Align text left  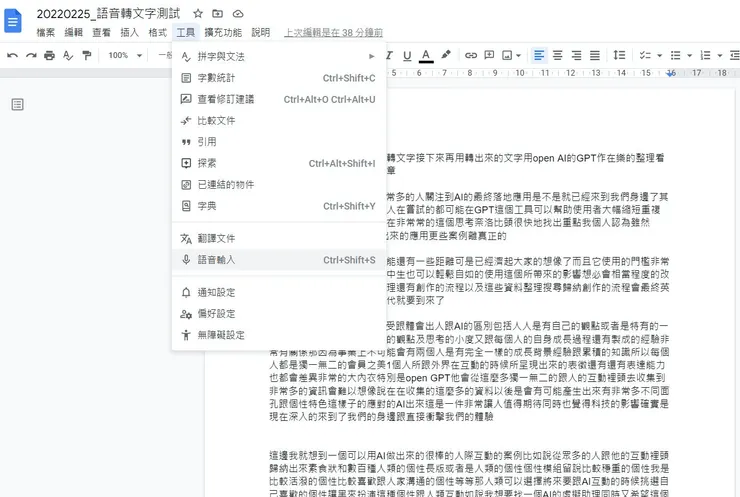pos(539,55)
